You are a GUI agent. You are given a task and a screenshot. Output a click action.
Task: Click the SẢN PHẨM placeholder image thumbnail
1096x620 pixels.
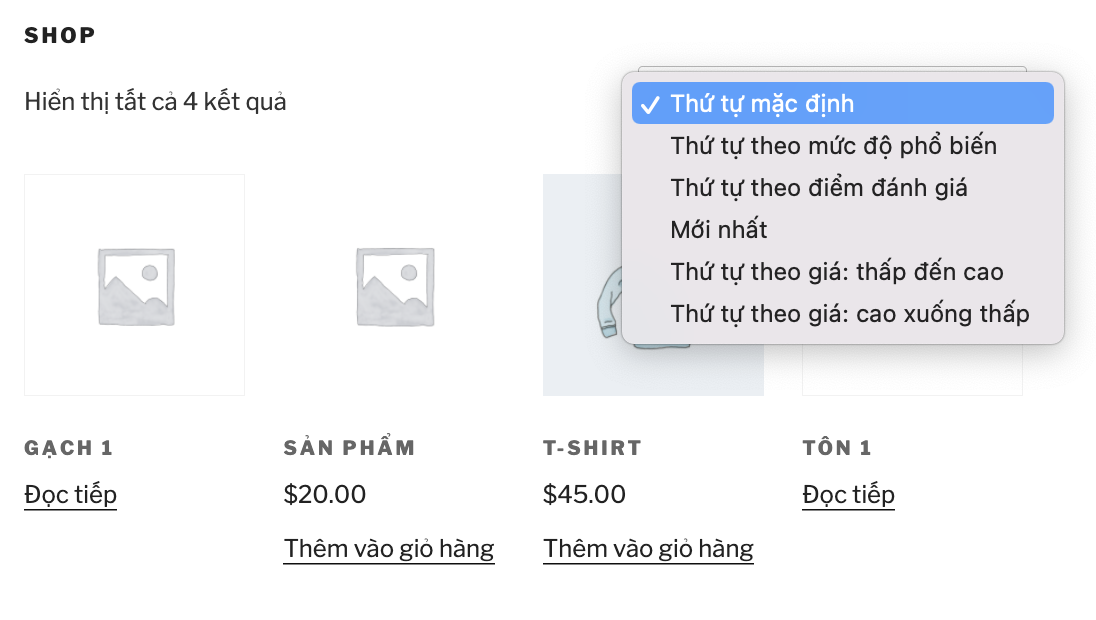393,284
